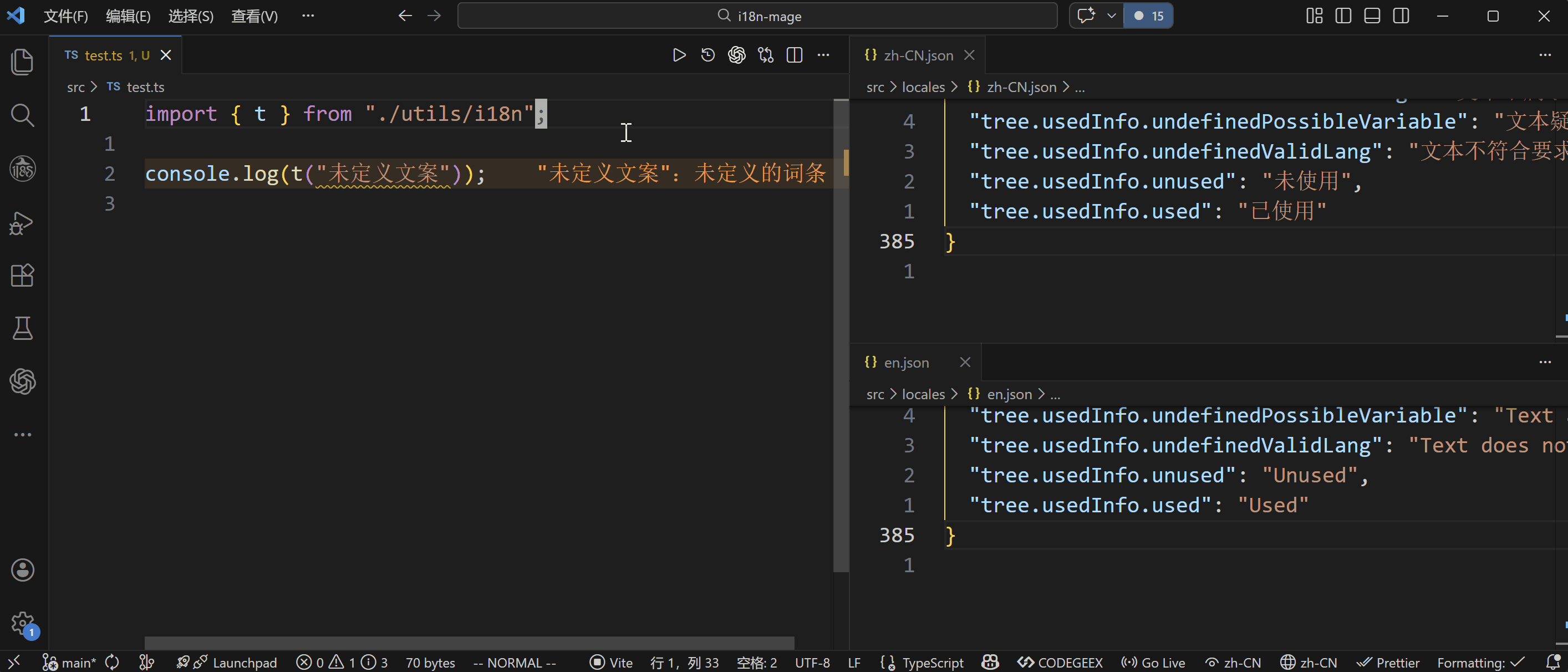Toggle the bottom panel layout button
1568x672 pixels.
pyautogui.click(x=1372, y=16)
